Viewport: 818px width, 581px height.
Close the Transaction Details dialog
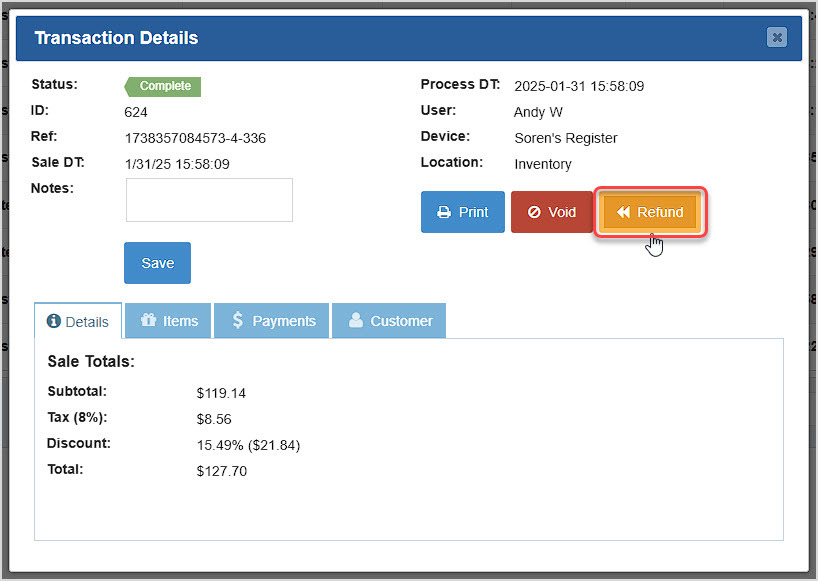pyautogui.click(x=777, y=37)
